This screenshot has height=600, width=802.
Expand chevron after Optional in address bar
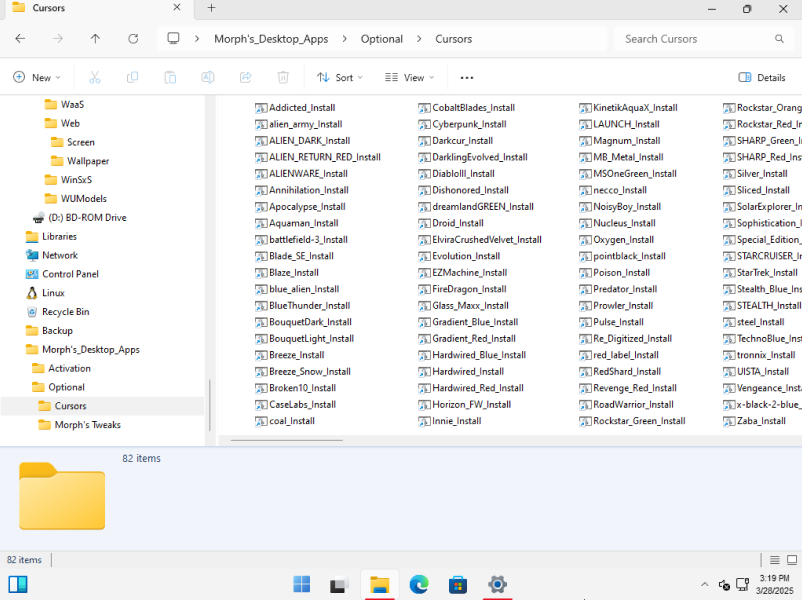tap(419, 39)
